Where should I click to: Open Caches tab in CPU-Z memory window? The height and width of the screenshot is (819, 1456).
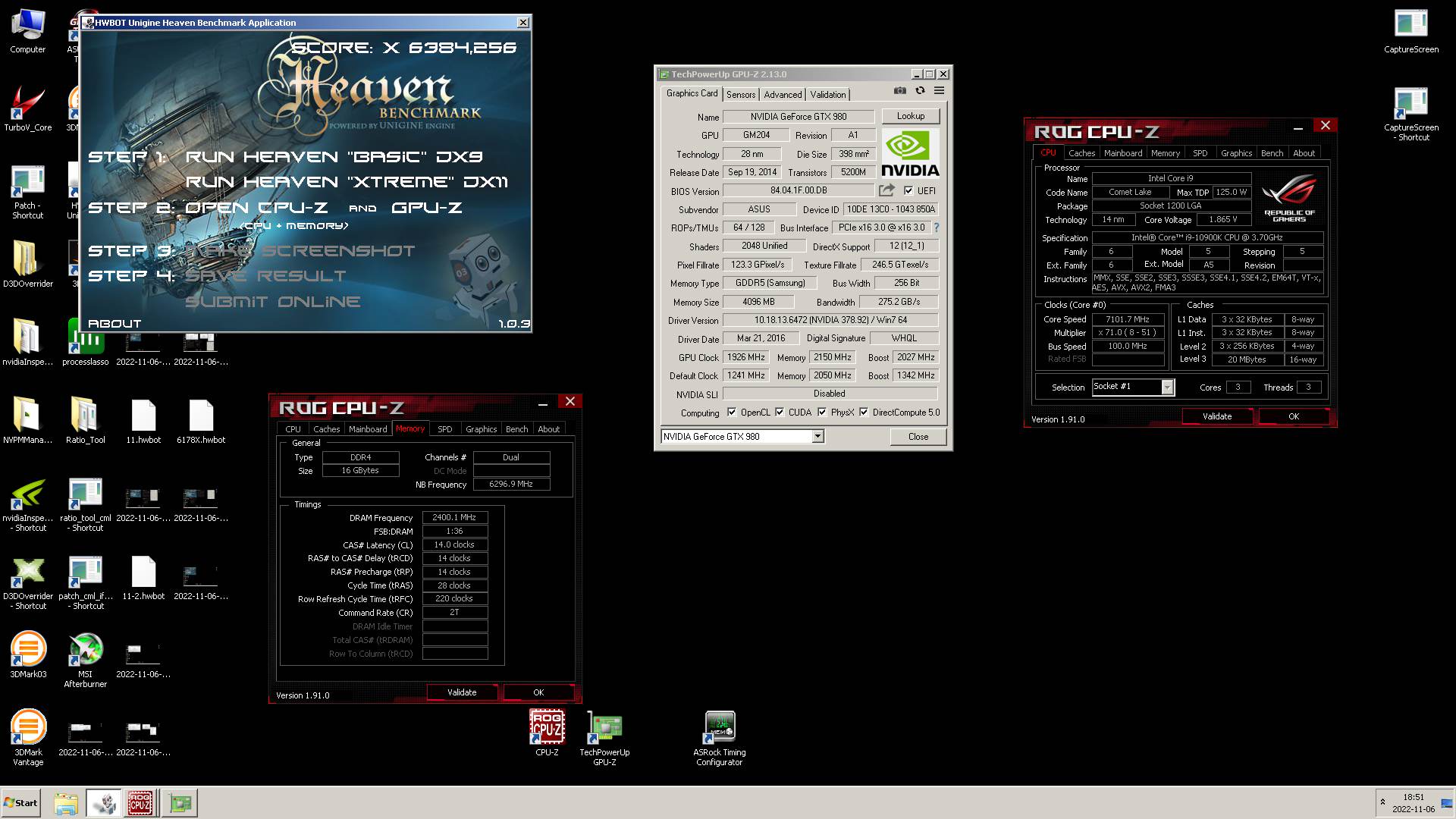click(x=327, y=429)
